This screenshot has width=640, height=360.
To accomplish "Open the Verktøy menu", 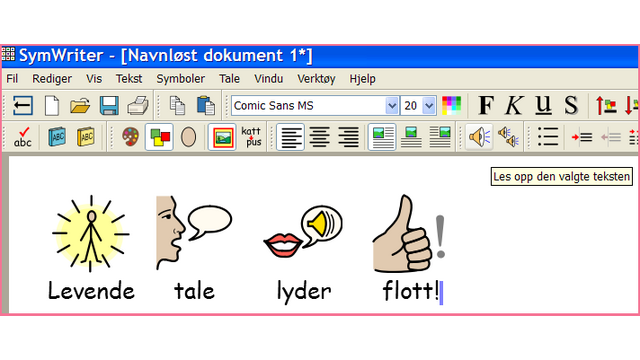I will tap(316, 79).
